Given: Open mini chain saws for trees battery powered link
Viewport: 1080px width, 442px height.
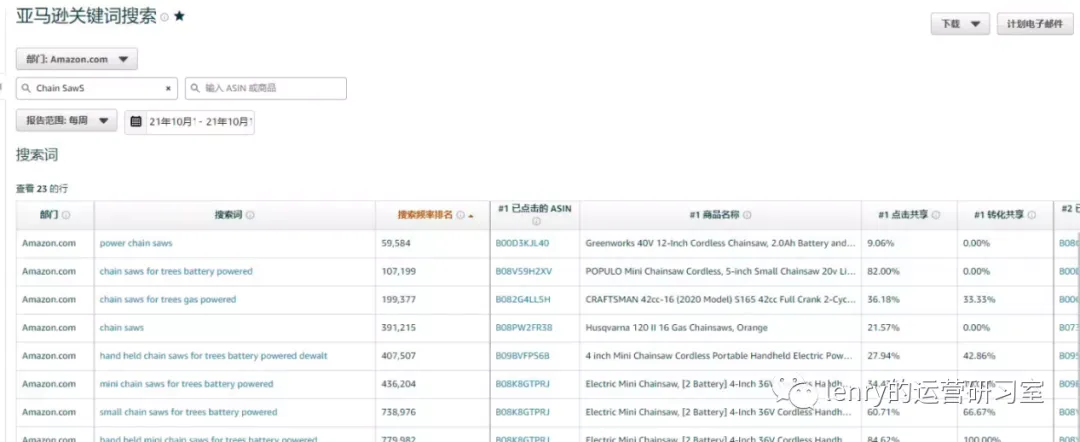Looking at the screenshot, I should tap(187, 384).
